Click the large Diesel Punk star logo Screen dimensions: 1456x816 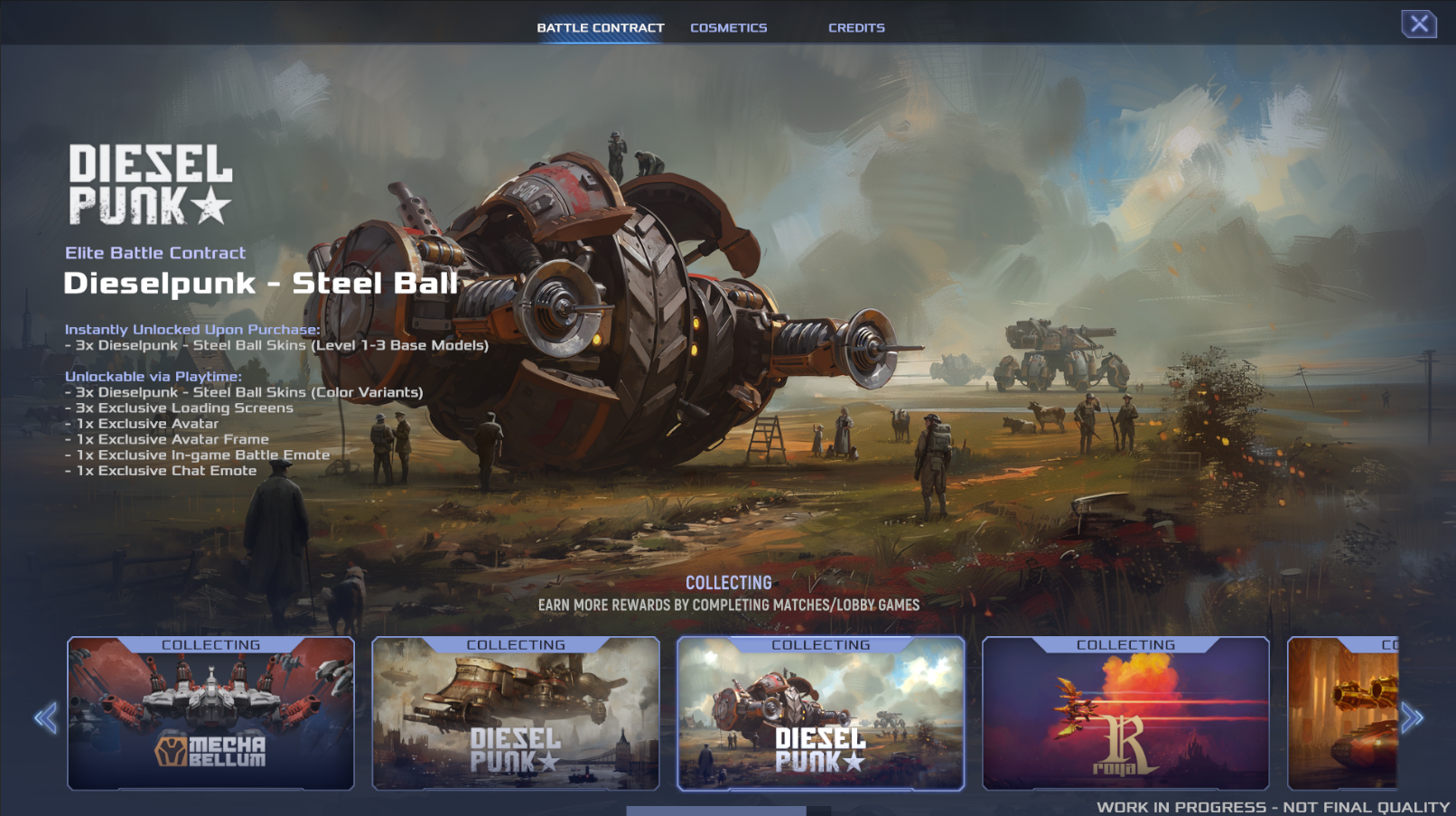click(150, 184)
